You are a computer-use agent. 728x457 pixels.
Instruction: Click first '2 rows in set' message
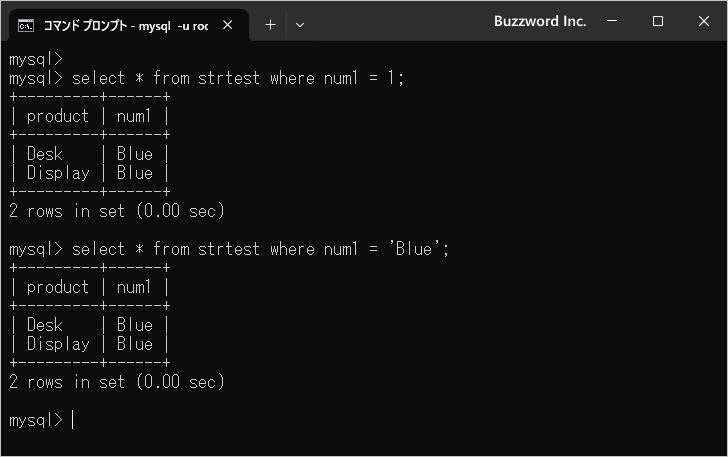click(117, 211)
